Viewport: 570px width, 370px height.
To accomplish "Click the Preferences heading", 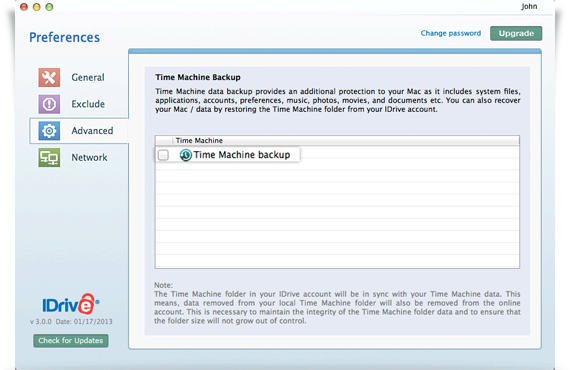I will [64, 37].
